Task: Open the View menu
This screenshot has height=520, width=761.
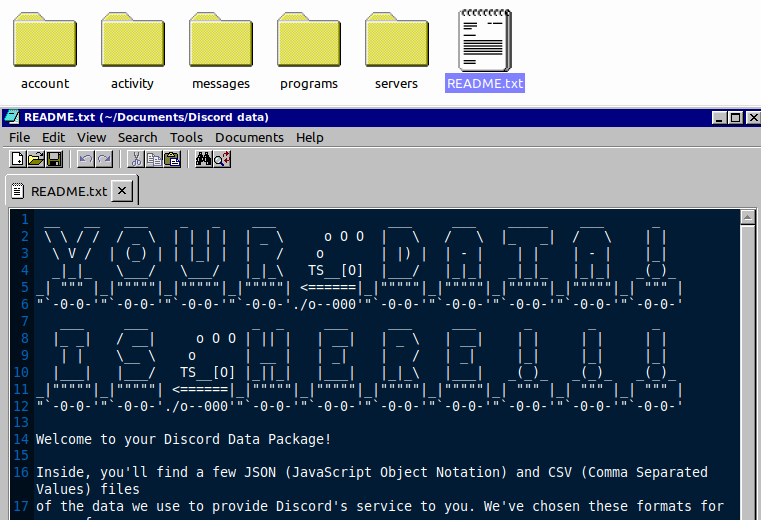Action: [92, 138]
